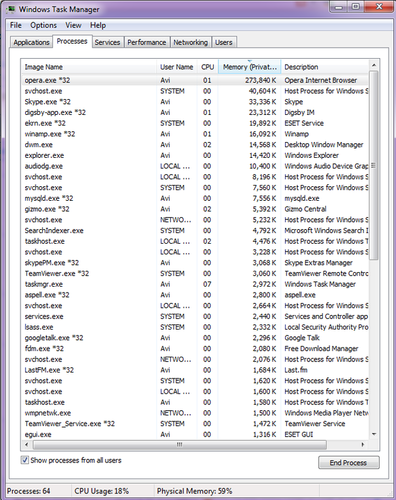
Task: Select the opera.exe *32 process
Action: click(x=195, y=80)
